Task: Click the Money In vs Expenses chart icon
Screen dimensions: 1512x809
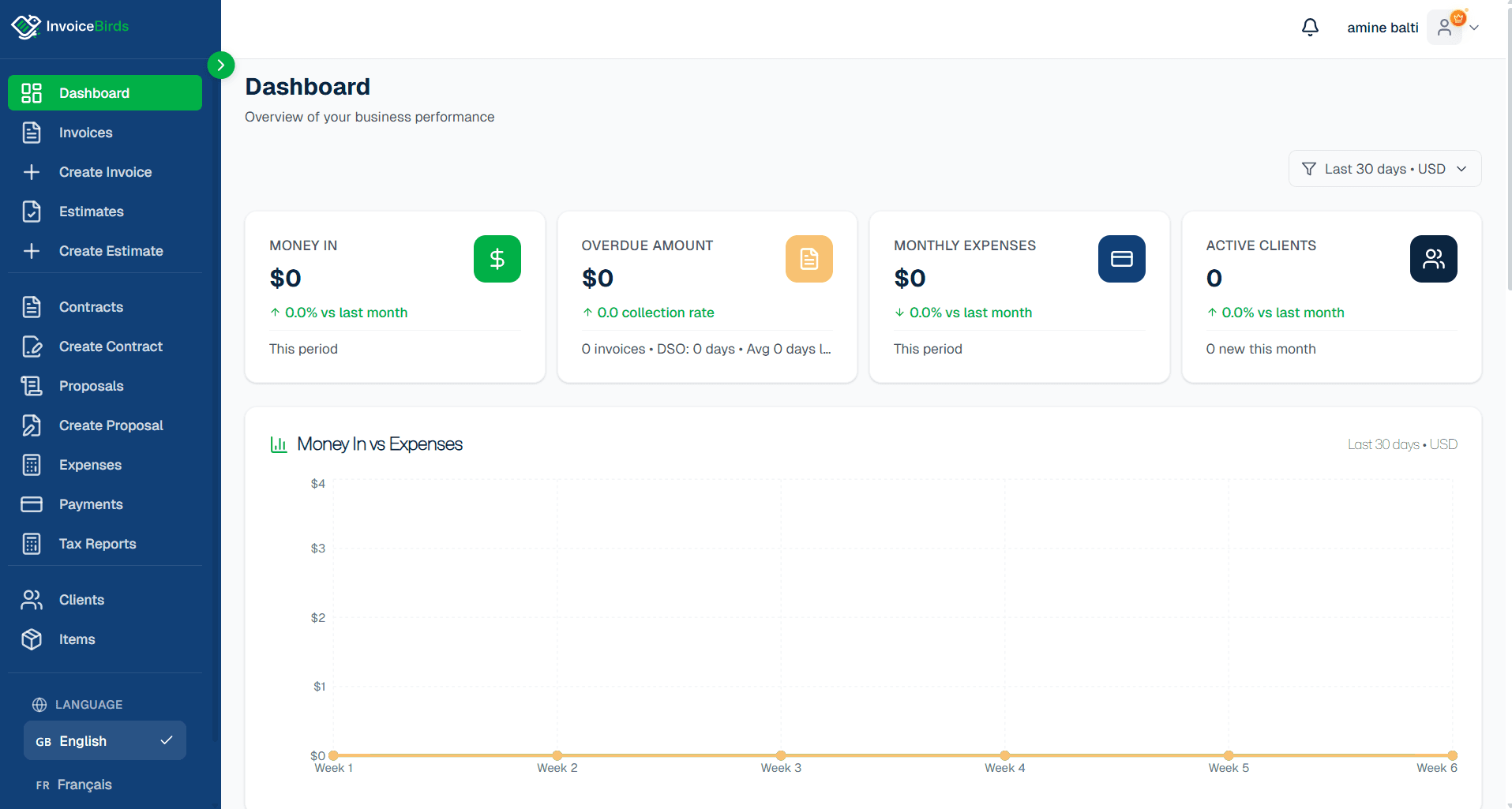Action: coord(279,444)
